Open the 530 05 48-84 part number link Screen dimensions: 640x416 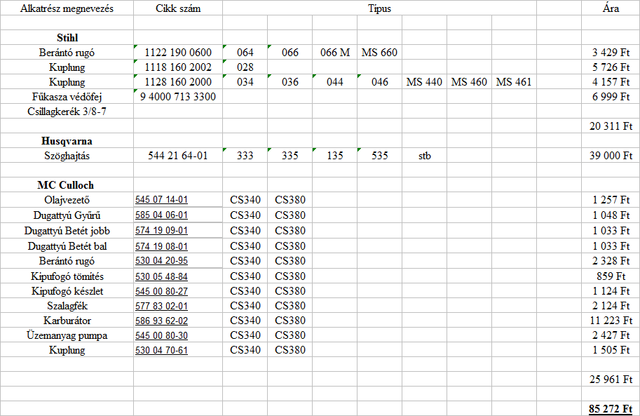click(162, 276)
